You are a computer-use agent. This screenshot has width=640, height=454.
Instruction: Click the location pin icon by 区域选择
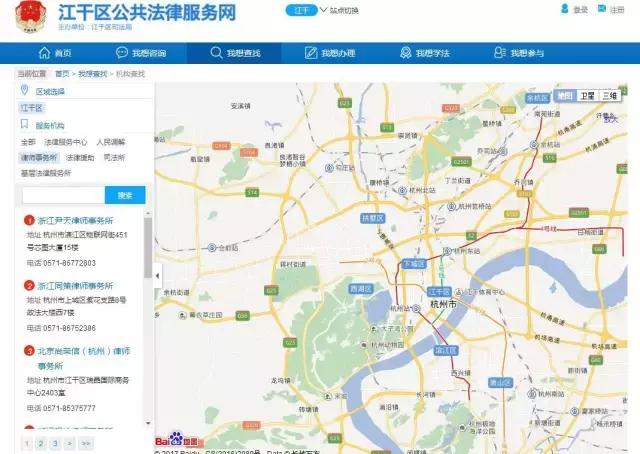[x=24, y=90]
